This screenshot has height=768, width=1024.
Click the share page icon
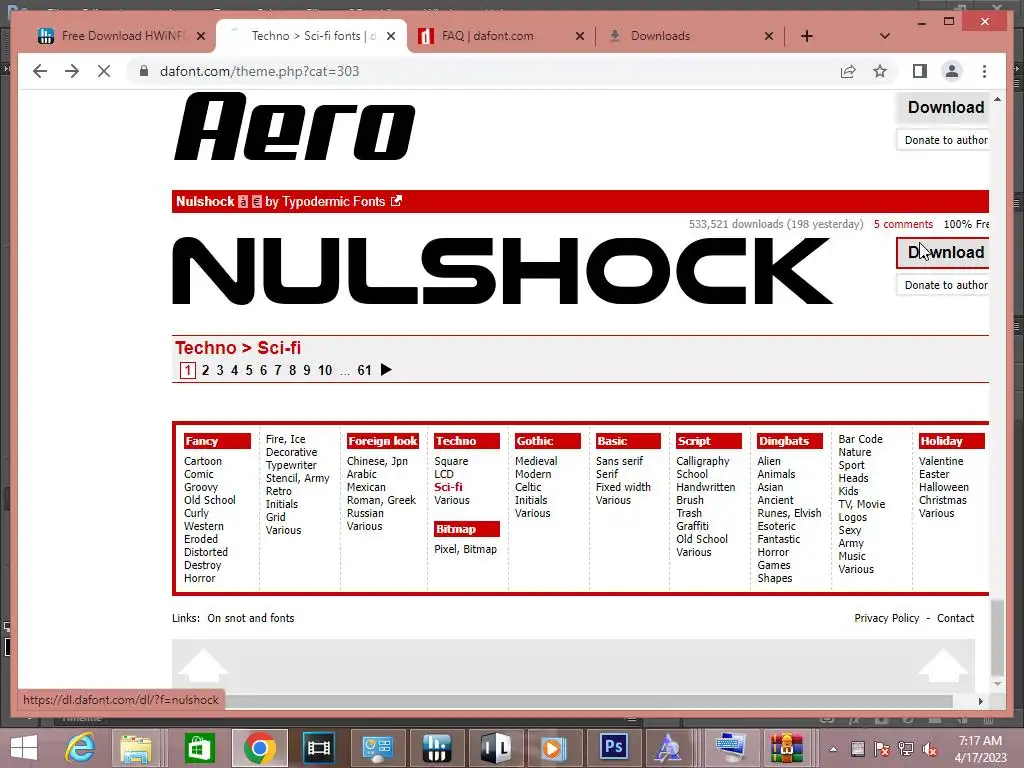(x=848, y=71)
